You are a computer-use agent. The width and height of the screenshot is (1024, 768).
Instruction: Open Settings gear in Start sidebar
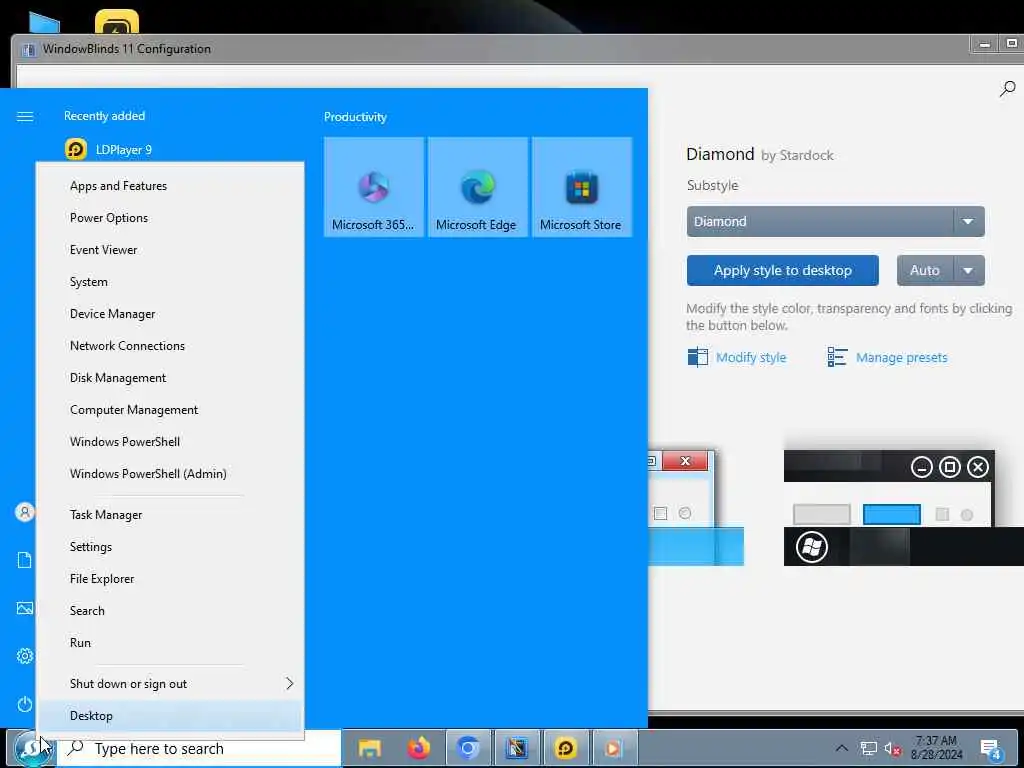[25, 656]
